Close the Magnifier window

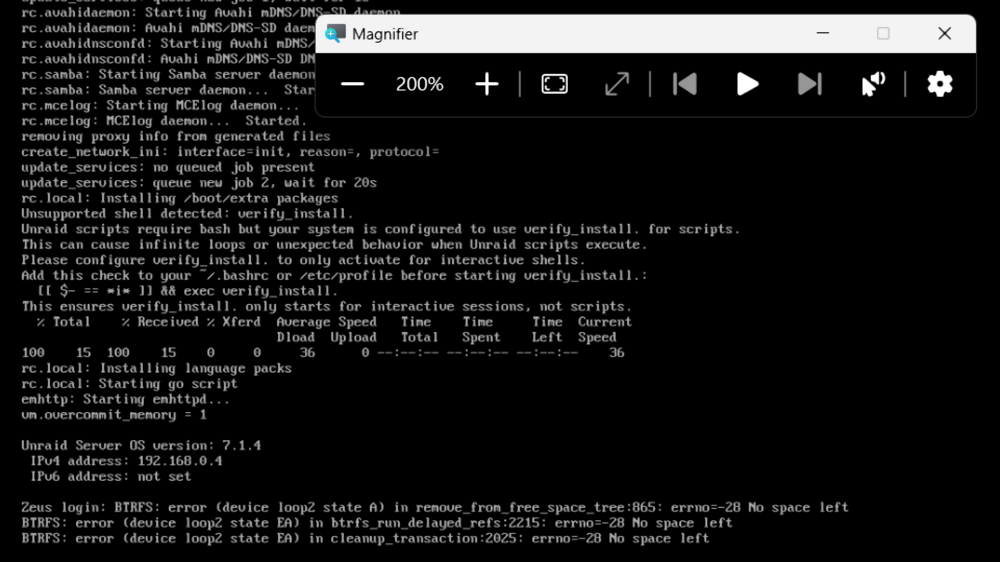pos(945,33)
